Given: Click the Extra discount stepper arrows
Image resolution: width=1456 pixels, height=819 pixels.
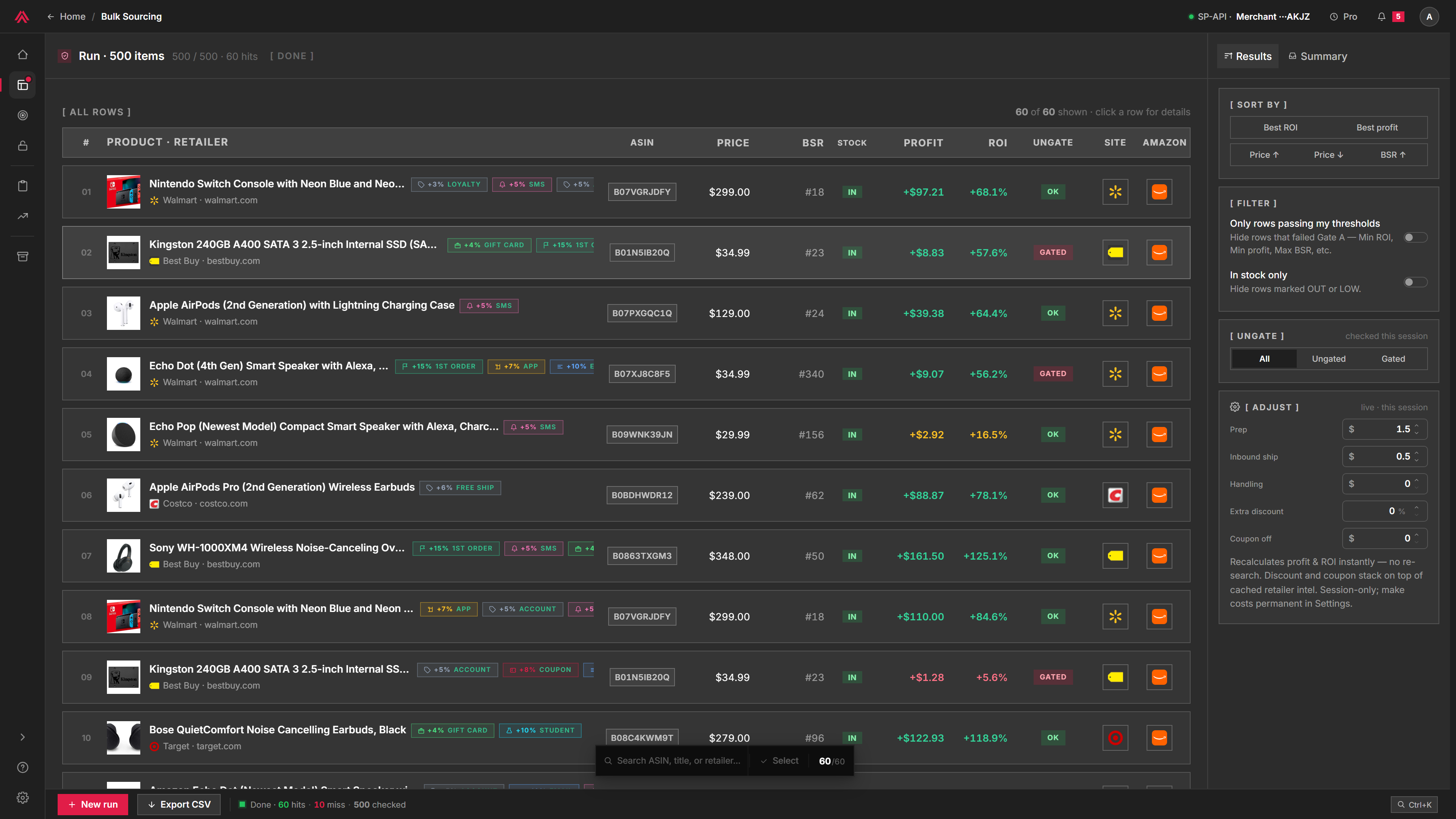Looking at the screenshot, I should click(x=1417, y=511).
